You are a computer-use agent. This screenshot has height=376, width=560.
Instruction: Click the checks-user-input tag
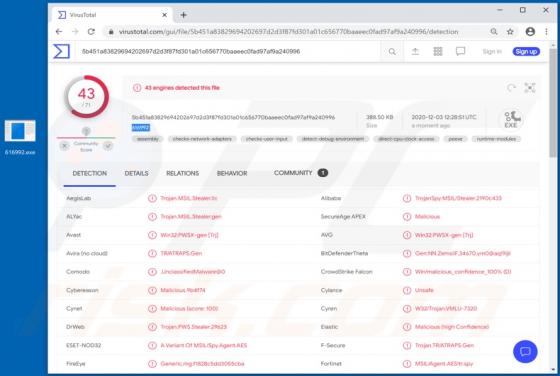coord(267,139)
